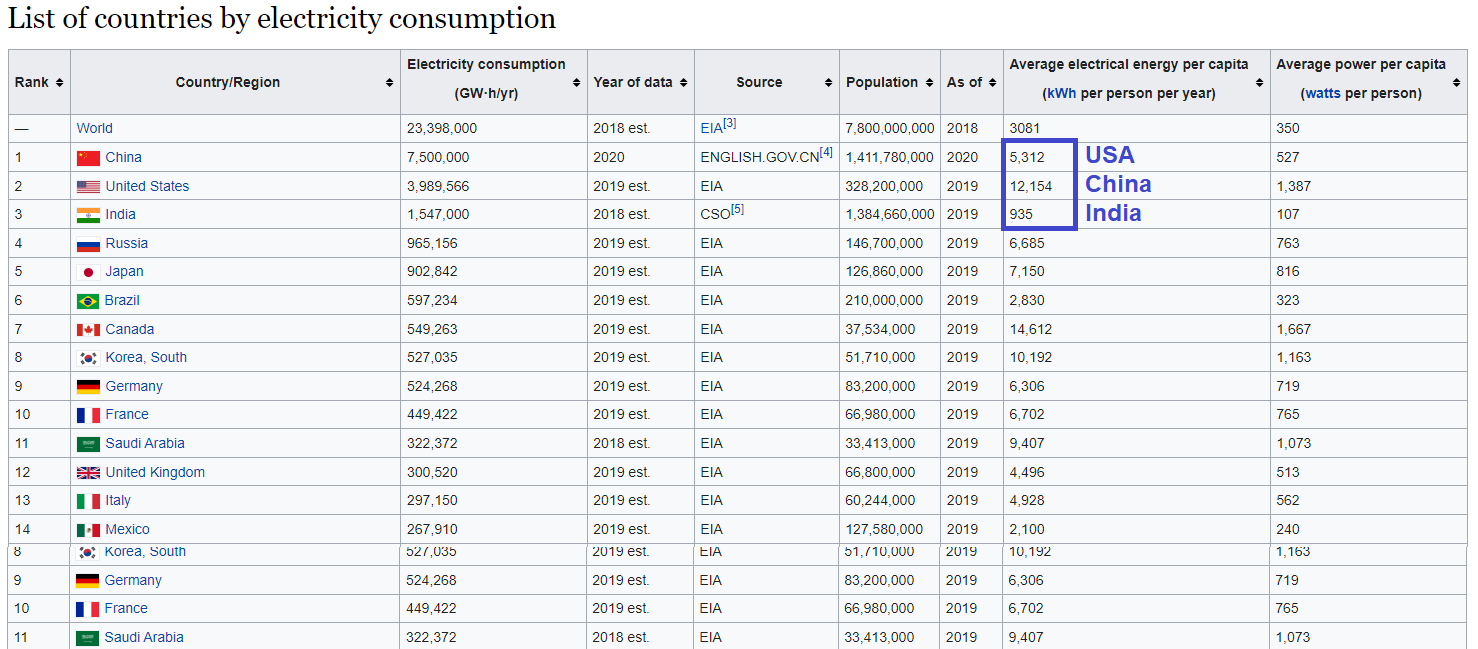The height and width of the screenshot is (649, 1478).
Task: Sort by Average power per capita arrows
Action: (x=1456, y=83)
